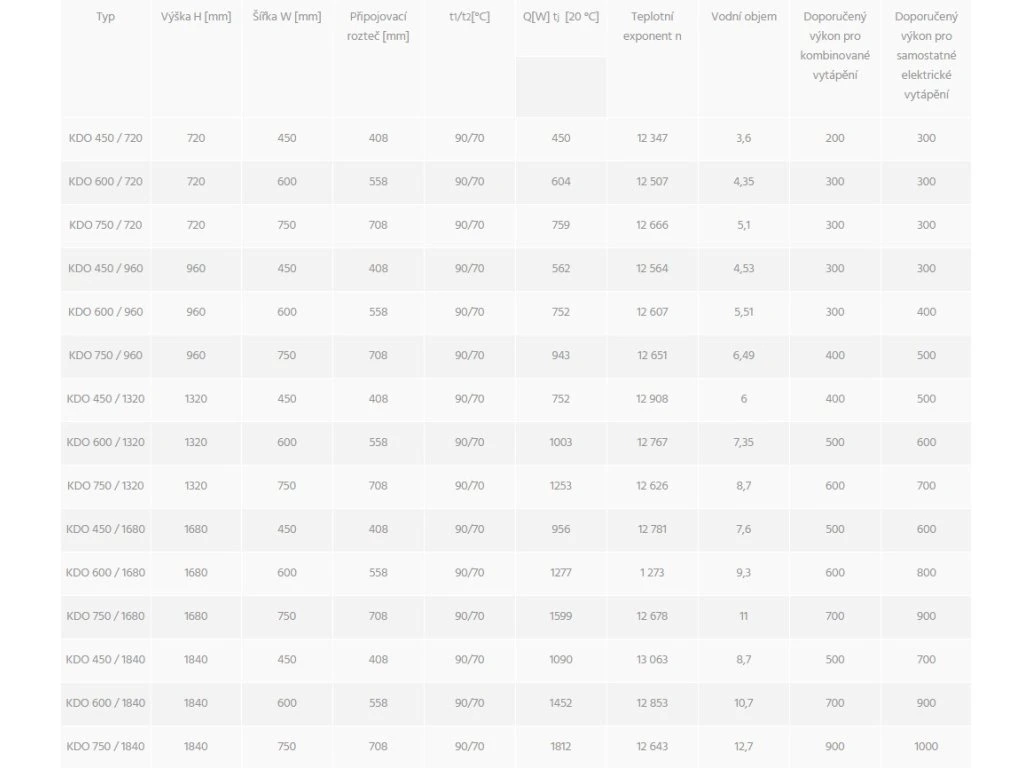1024x768 pixels.
Task: Select the KDO 750 / 960 row label
Action: coord(105,355)
